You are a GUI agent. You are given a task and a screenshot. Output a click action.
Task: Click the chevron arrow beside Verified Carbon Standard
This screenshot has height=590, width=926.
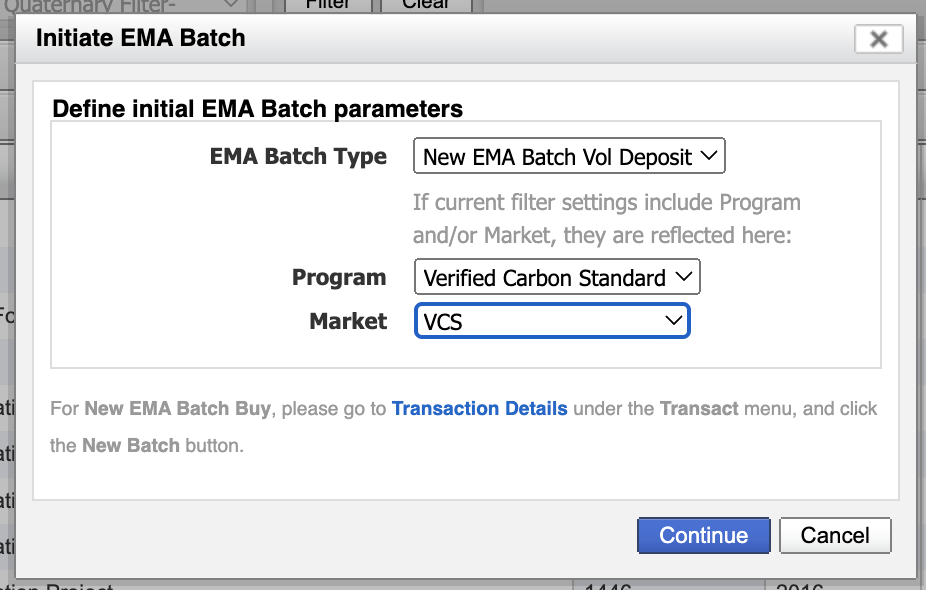[x=684, y=277]
